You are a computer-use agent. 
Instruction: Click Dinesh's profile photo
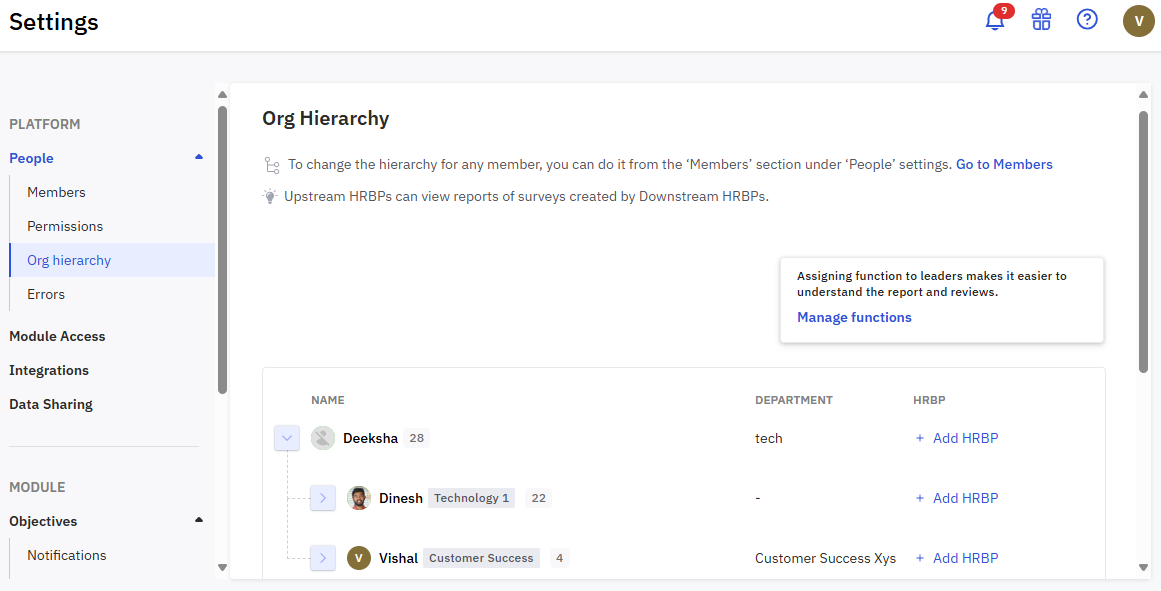pyautogui.click(x=359, y=498)
